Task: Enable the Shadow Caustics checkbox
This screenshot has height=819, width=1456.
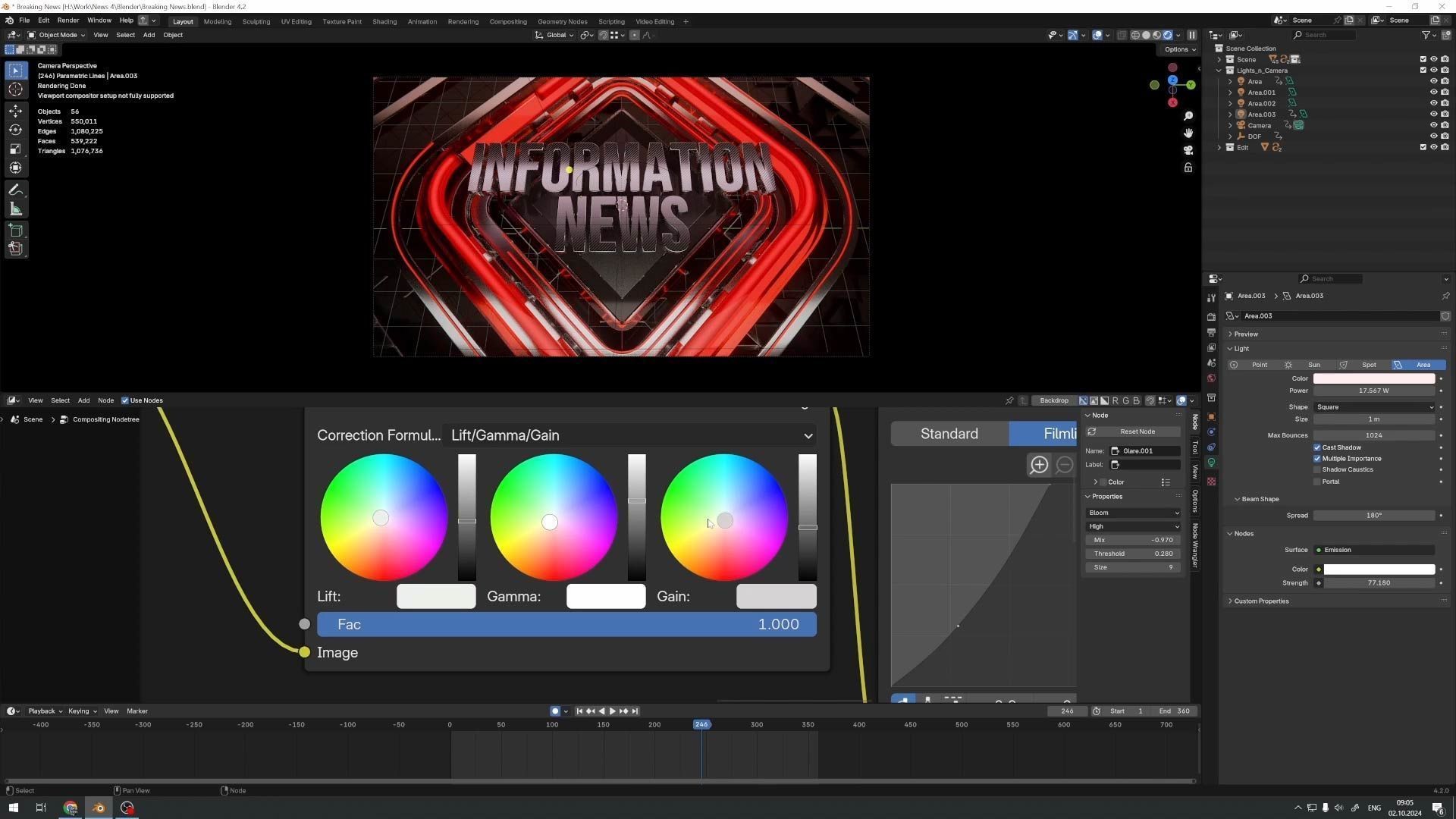Action: [x=1317, y=469]
